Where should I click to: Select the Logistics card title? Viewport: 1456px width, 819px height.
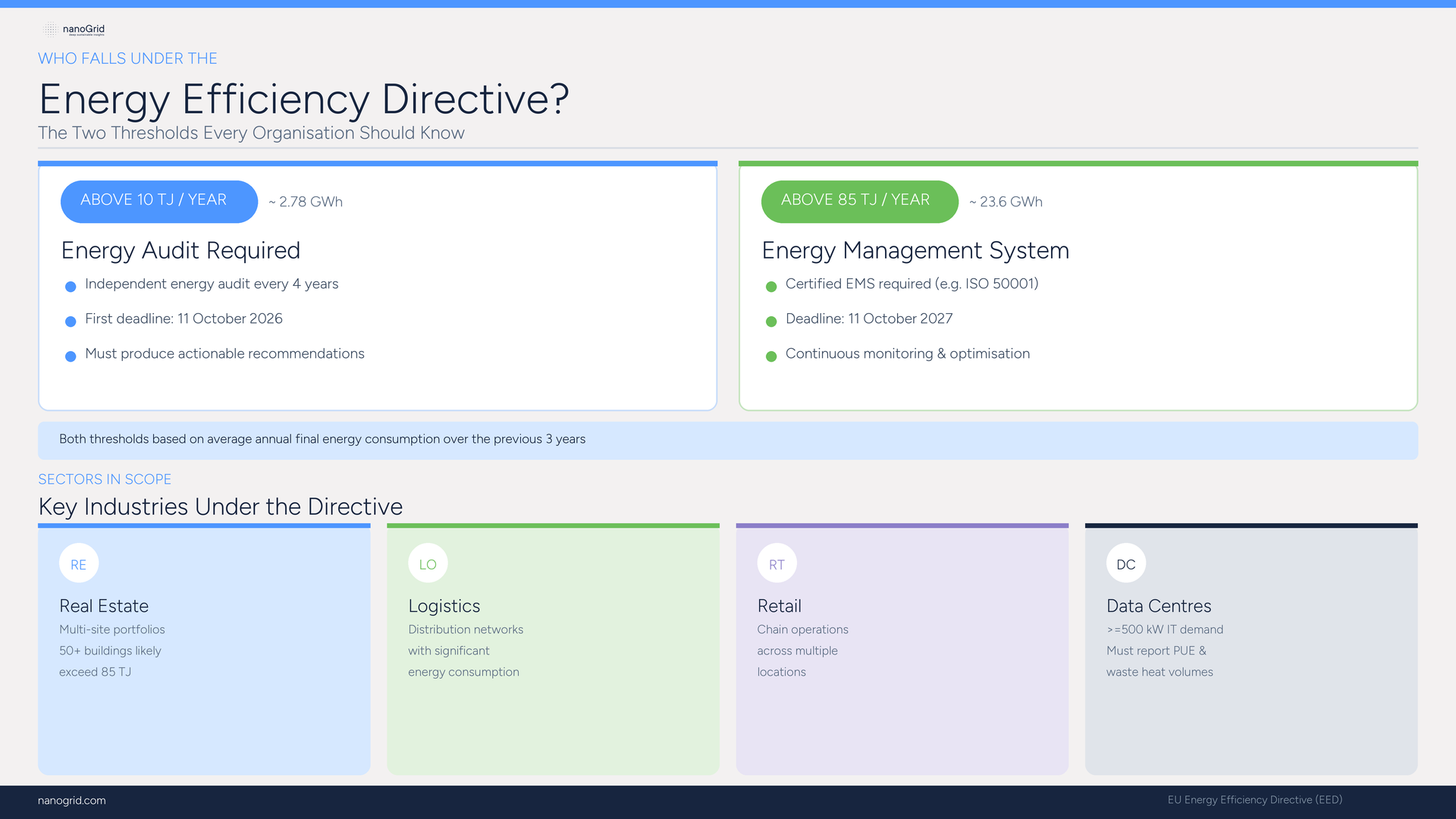(444, 606)
